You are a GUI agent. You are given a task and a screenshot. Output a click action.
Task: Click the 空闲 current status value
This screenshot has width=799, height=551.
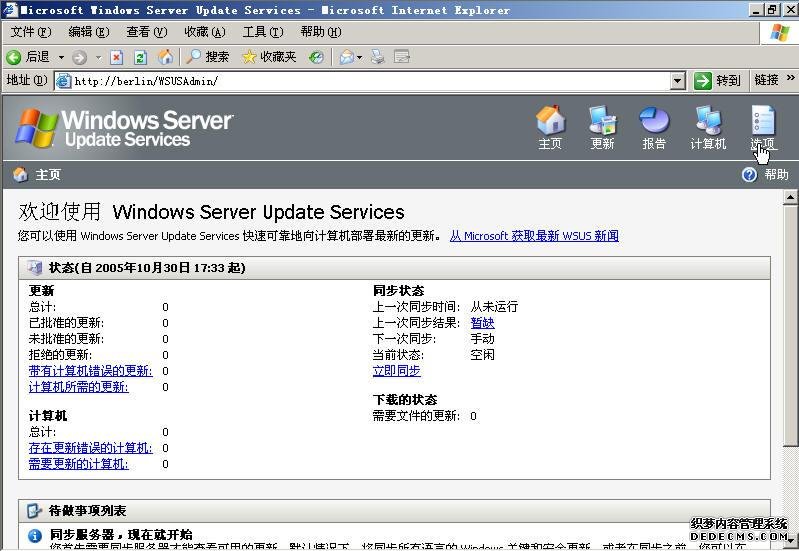pyautogui.click(x=483, y=355)
